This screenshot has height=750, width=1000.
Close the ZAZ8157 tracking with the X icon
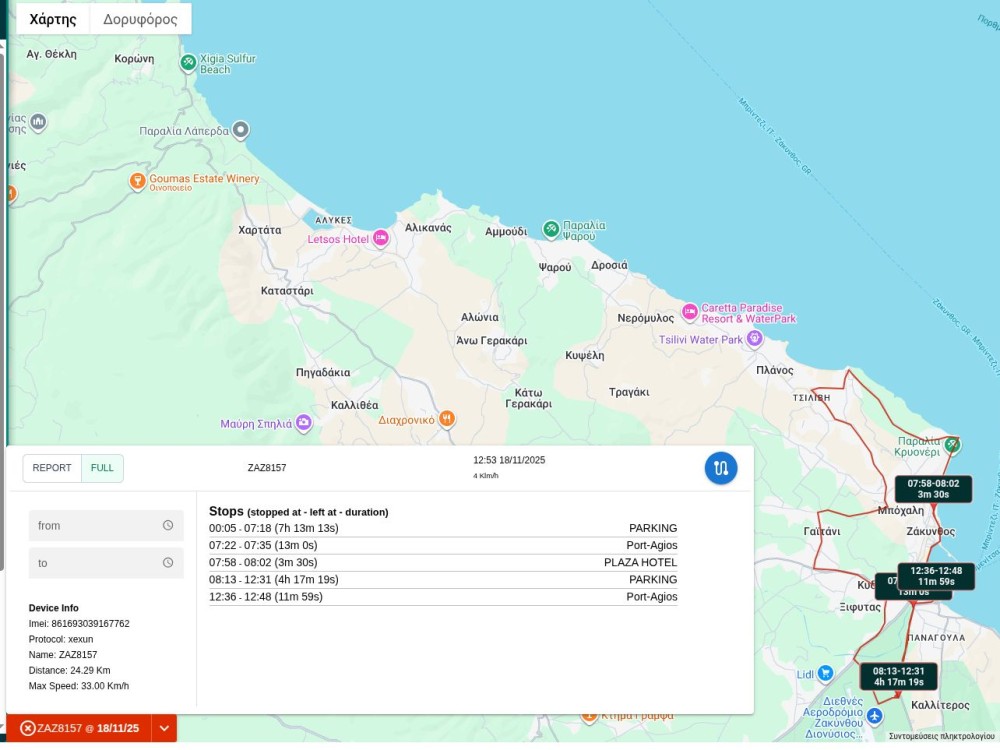coord(27,728)
